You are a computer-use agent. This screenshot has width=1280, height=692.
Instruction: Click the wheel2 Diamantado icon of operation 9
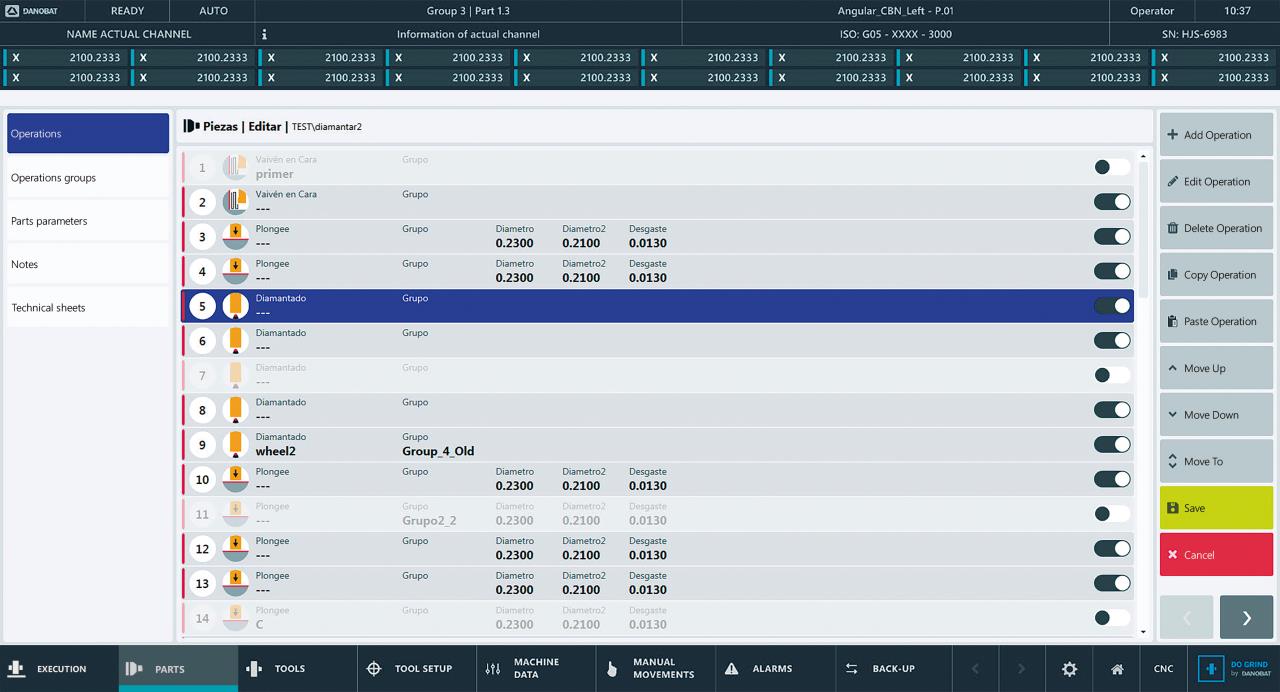tap(235, 445)
